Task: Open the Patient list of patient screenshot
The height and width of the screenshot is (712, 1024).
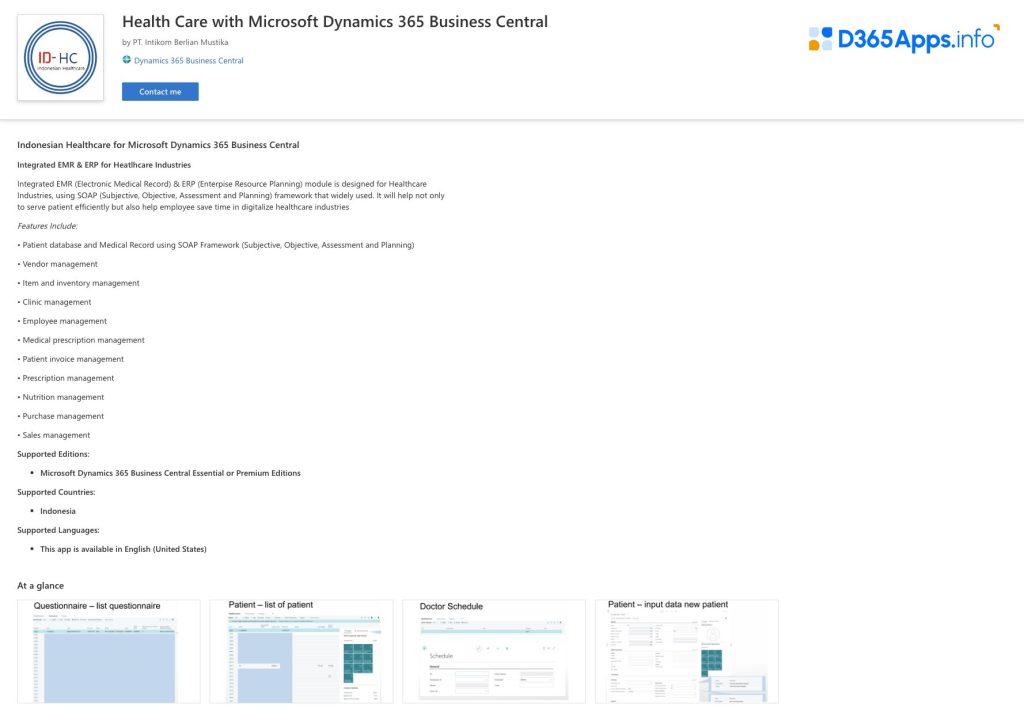Action: click(x=301, y=651)
